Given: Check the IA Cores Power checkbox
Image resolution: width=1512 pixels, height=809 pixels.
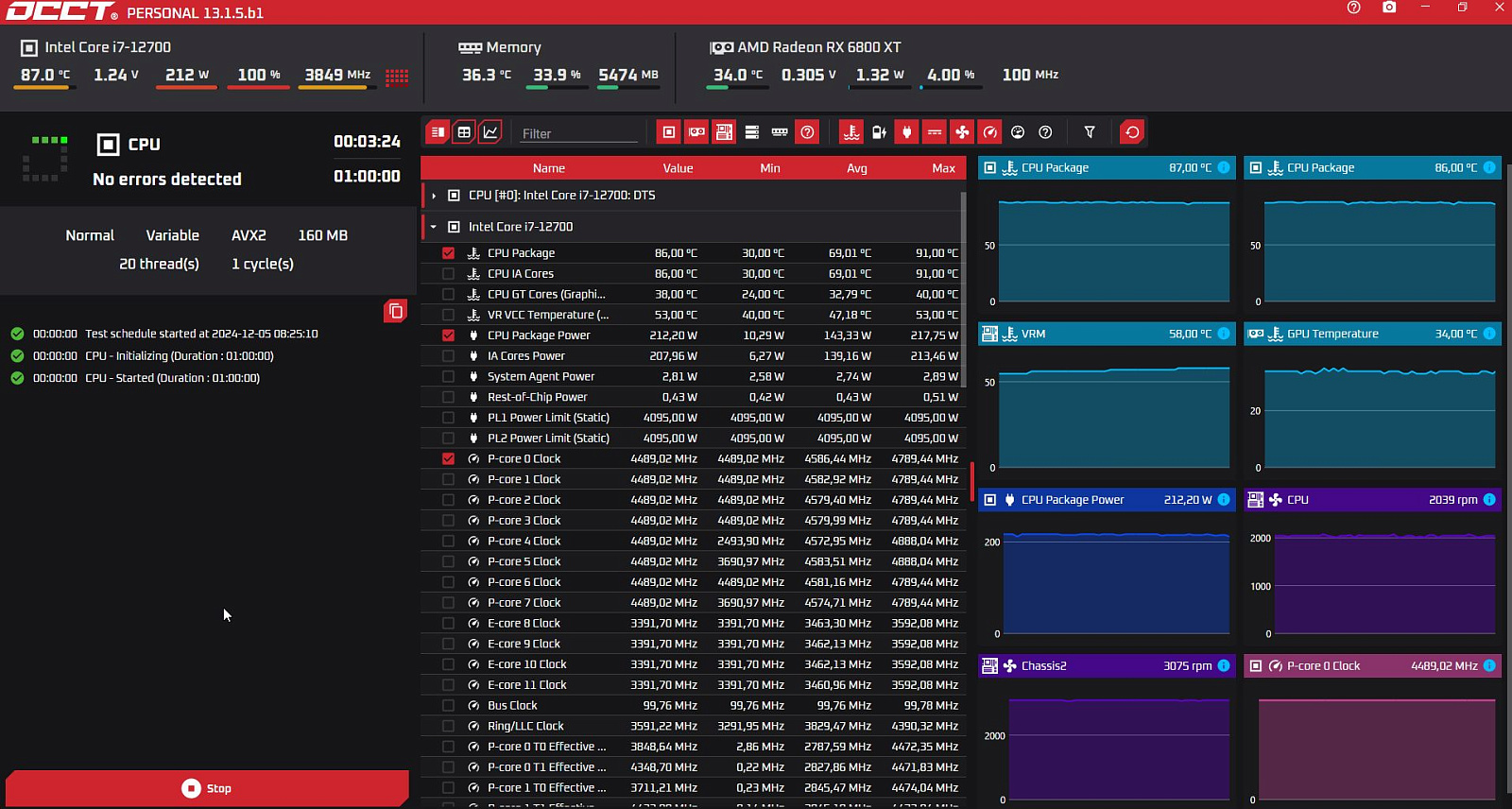Looking at the screenshot, I should coord(449,356).
